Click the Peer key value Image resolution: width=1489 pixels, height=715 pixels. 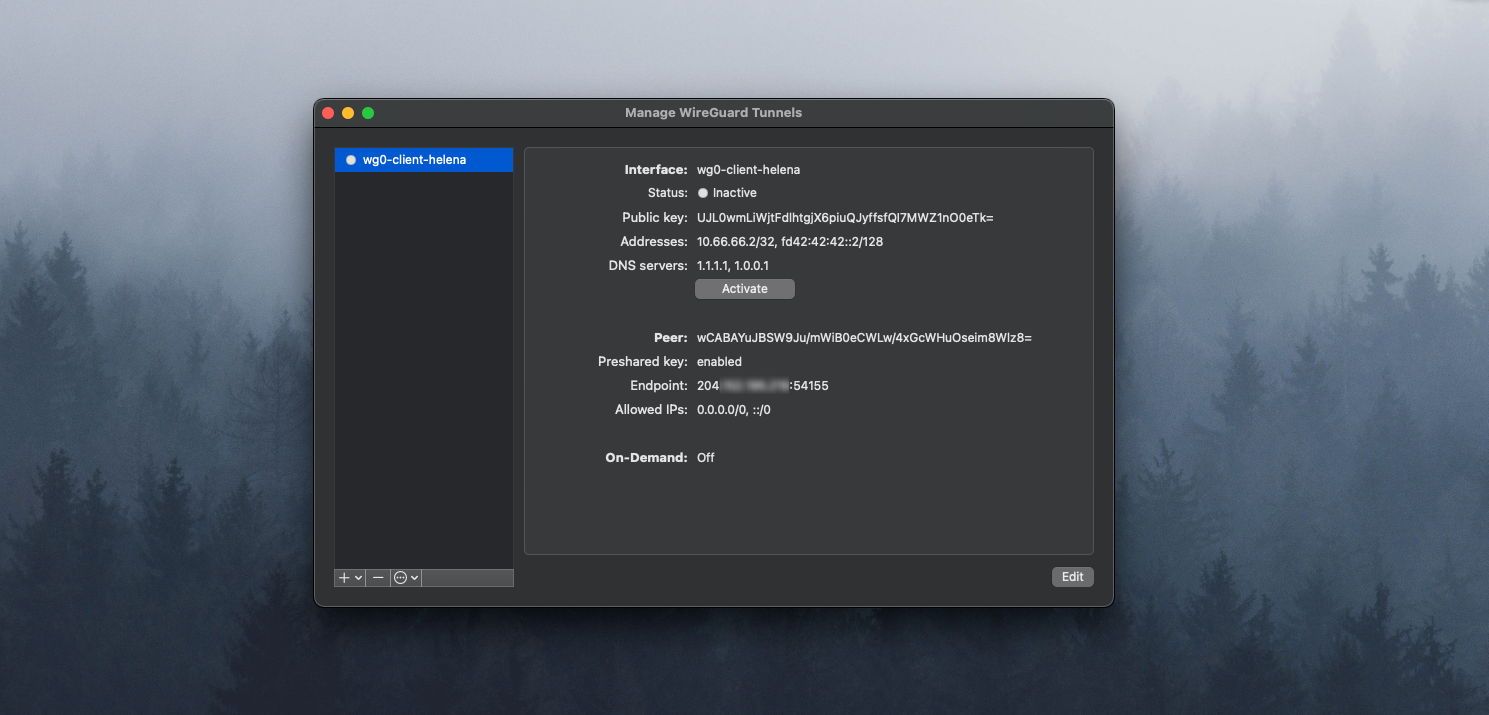[x=863, y=338]
